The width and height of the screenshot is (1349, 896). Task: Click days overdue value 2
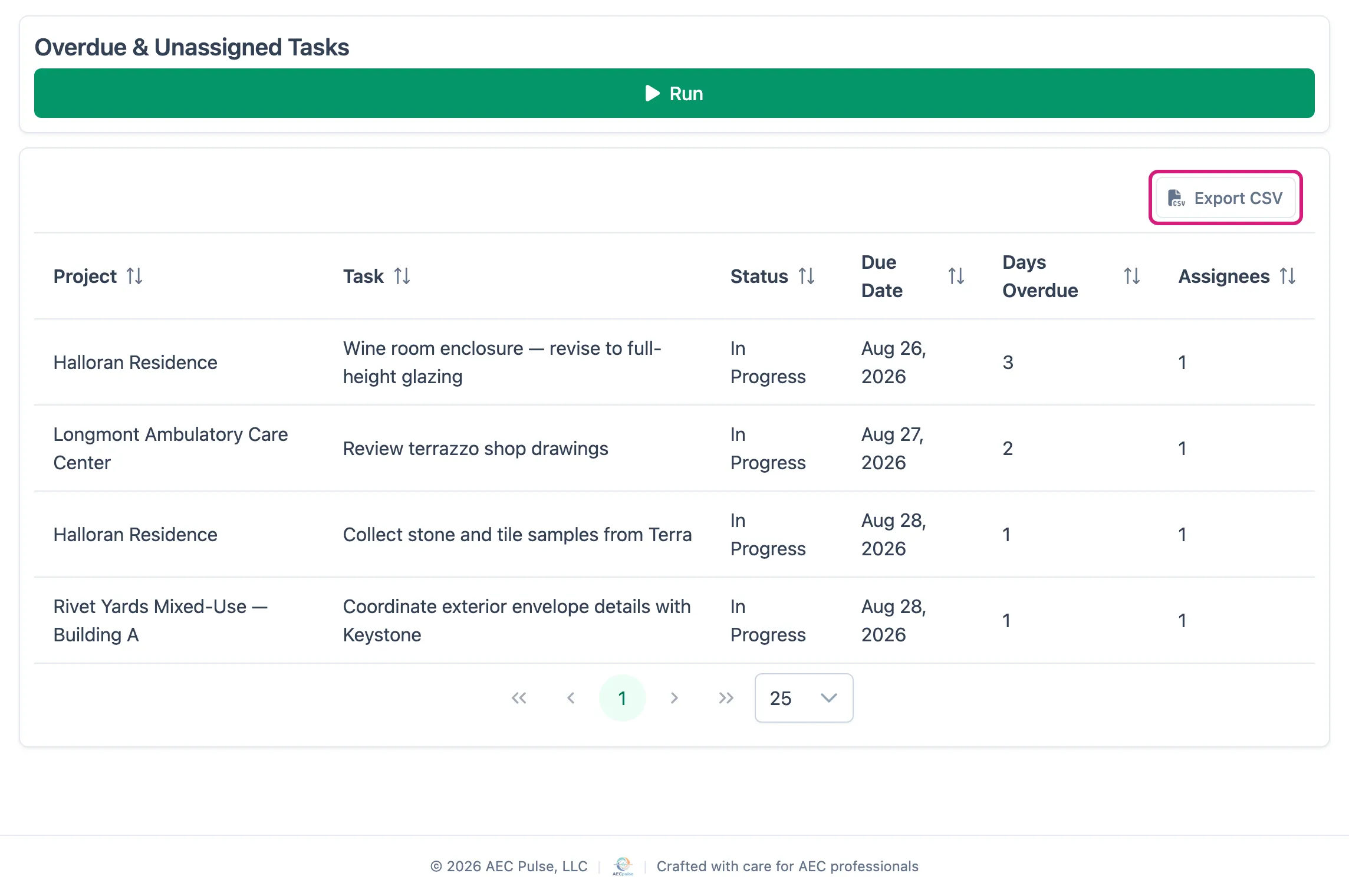(x=1008, y=448)
